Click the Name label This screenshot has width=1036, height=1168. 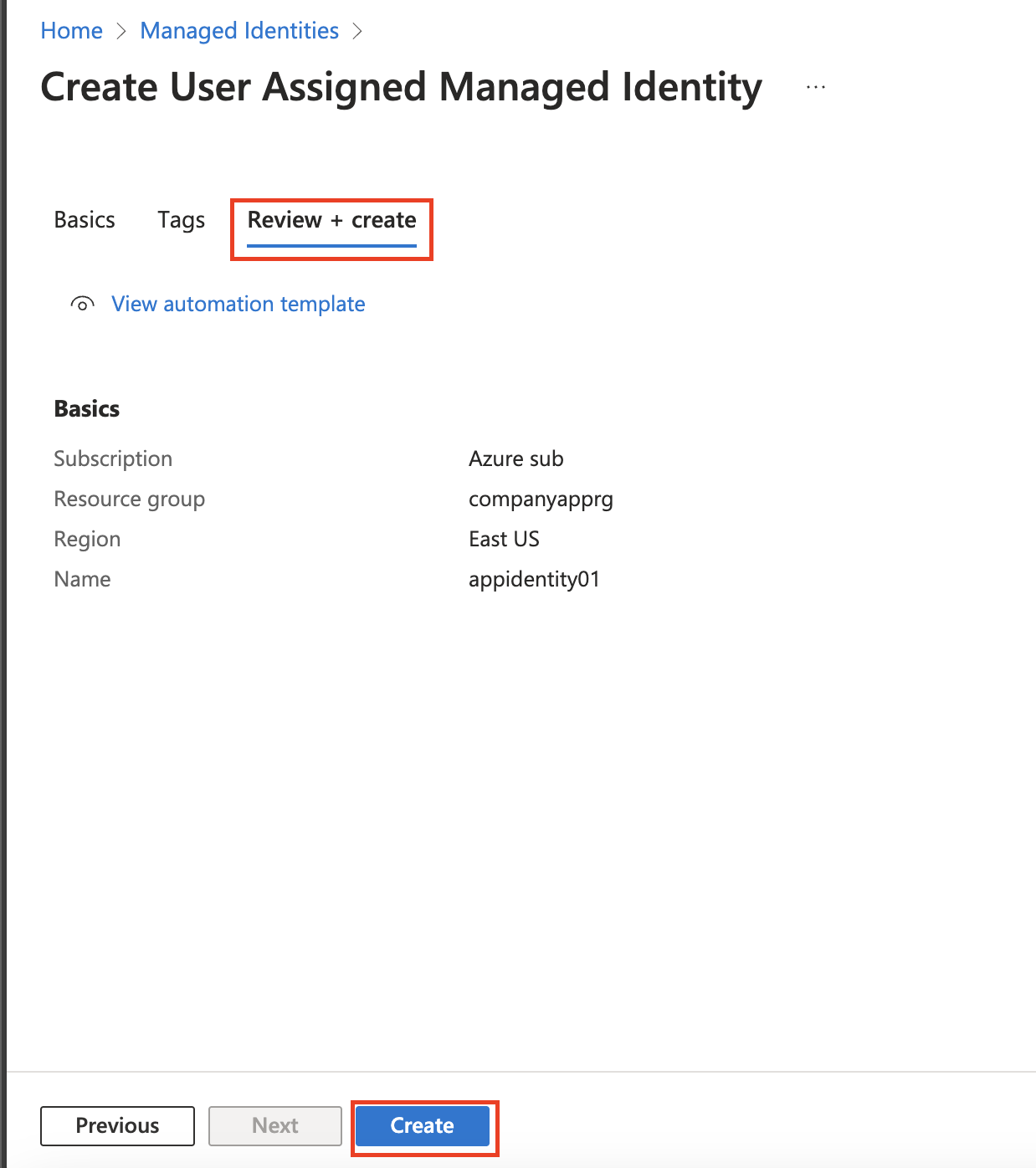[82, 579]
